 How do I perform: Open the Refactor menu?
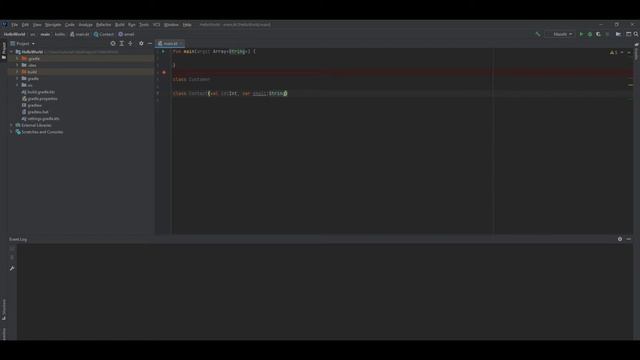click(104, 25)
